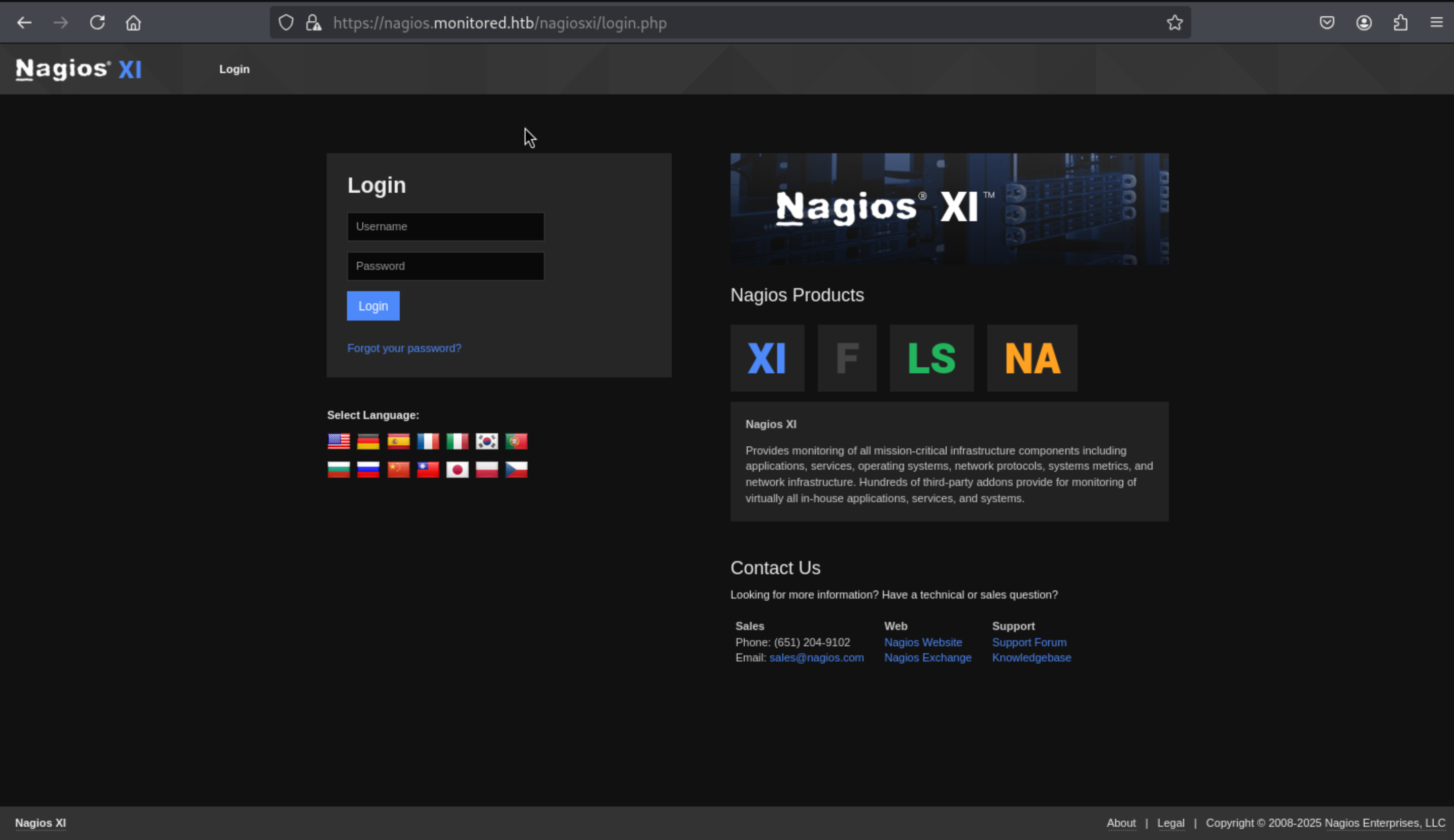Viewport: 1454px width, 840px height.
Task: Select German language flag
Action: 368,441
